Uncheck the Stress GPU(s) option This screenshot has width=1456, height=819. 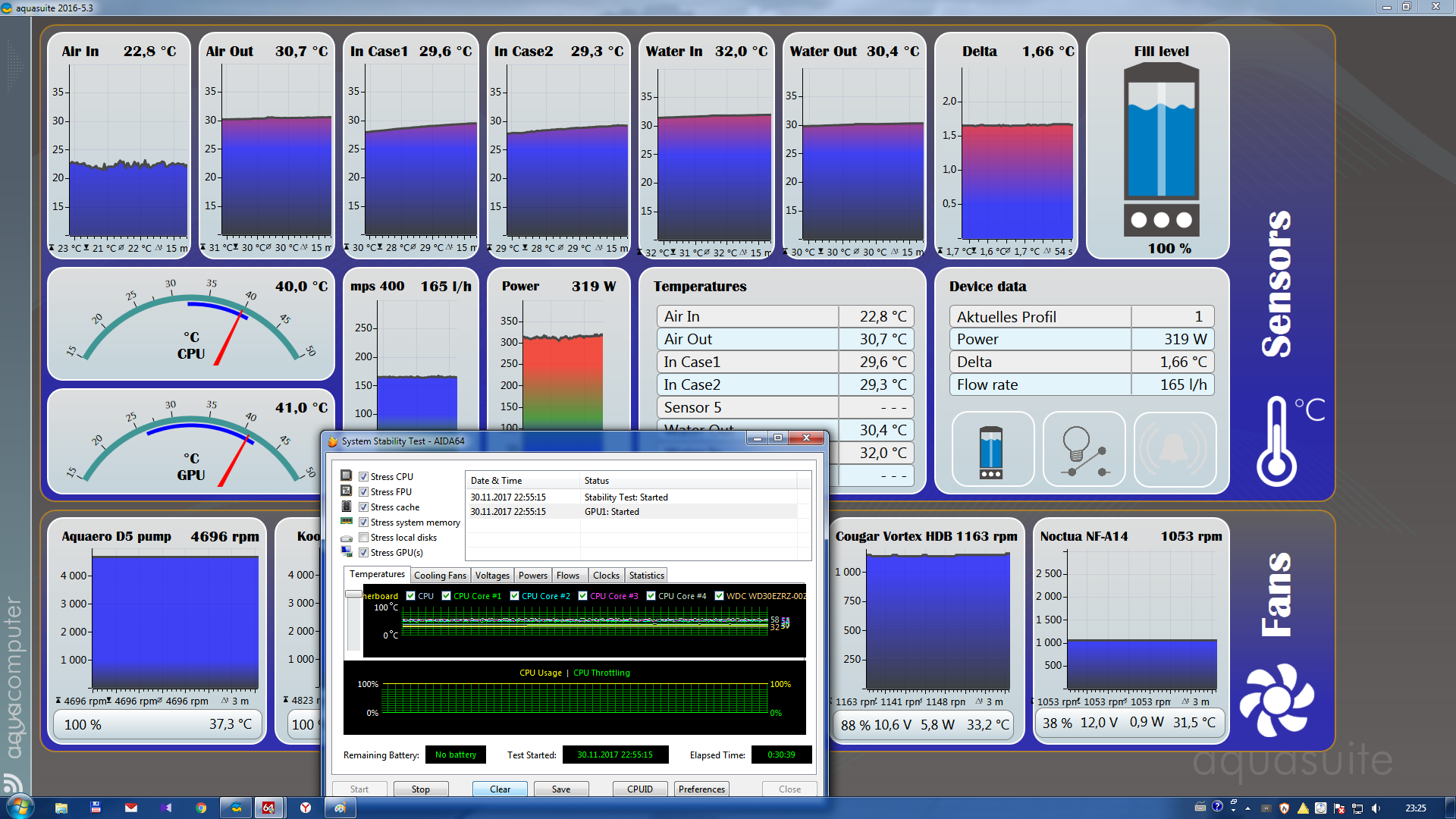pyautogui.click(x=364, y=553)
